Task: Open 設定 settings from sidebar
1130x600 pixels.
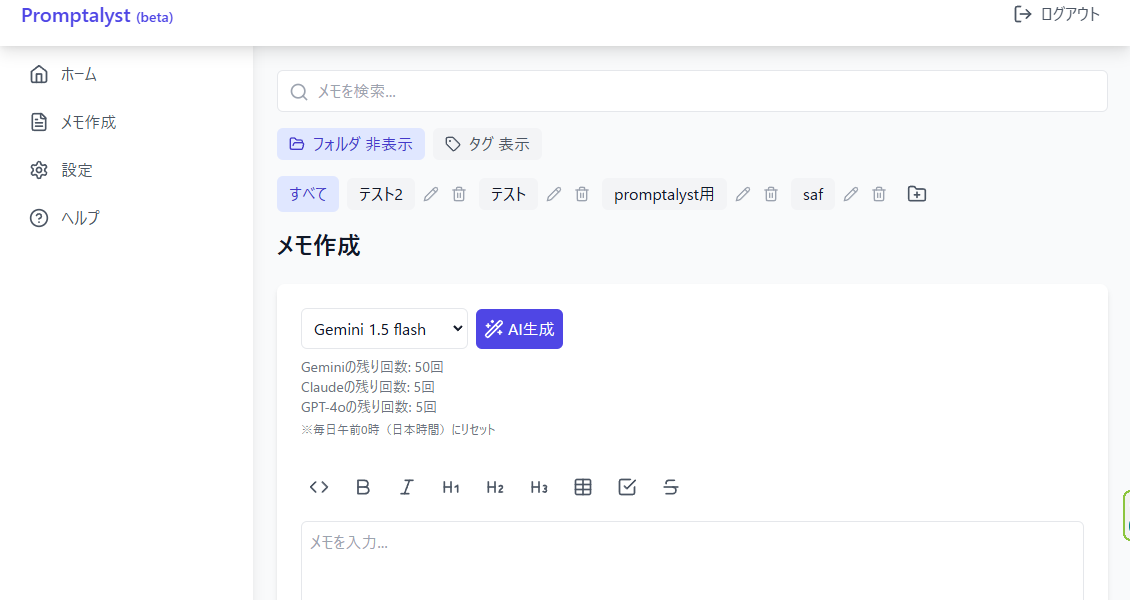Action: [x=77, y=170]
